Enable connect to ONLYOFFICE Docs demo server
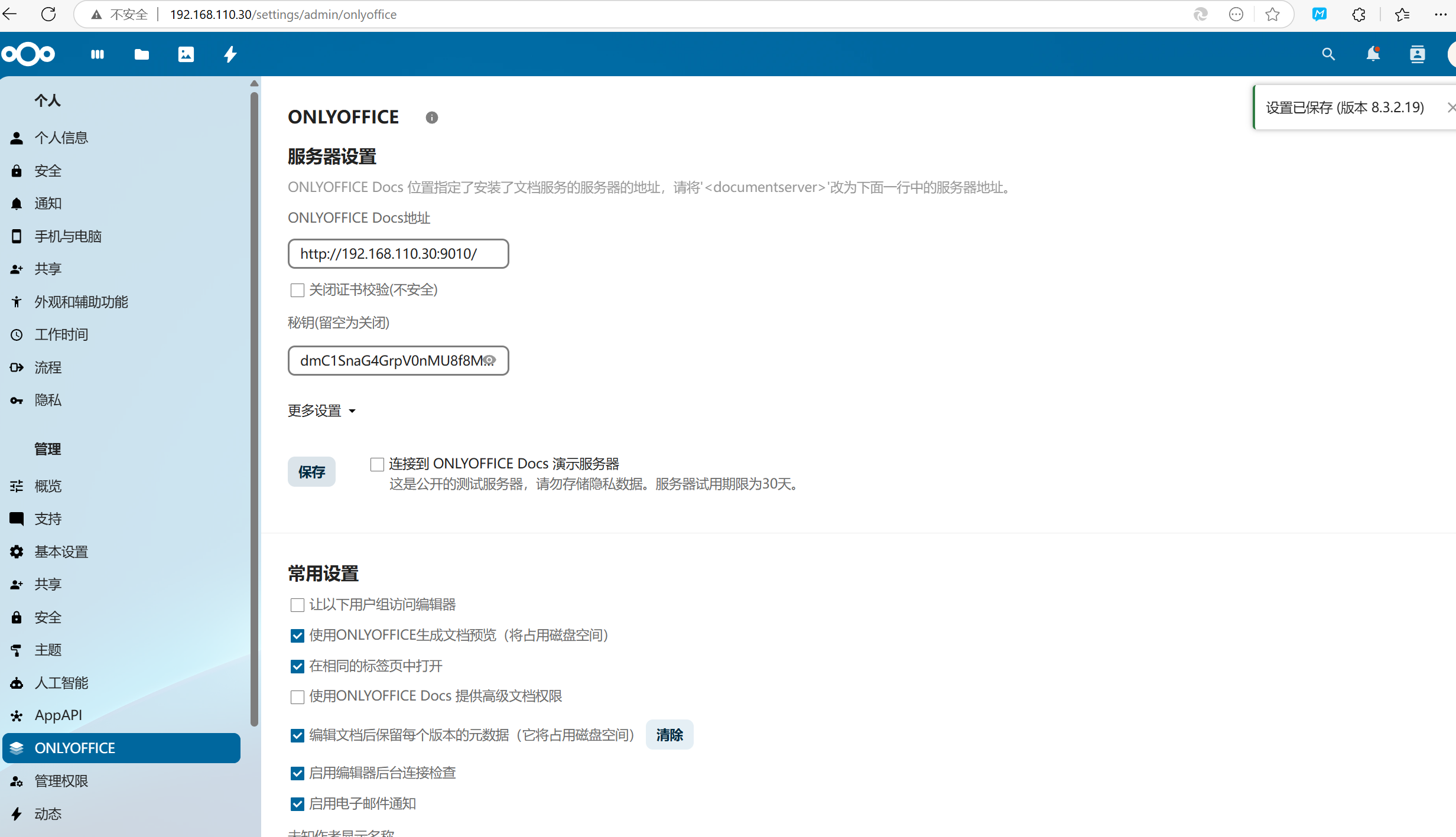Image resolution: width=1456 pixels, height=837 pixels. (377, 464)
